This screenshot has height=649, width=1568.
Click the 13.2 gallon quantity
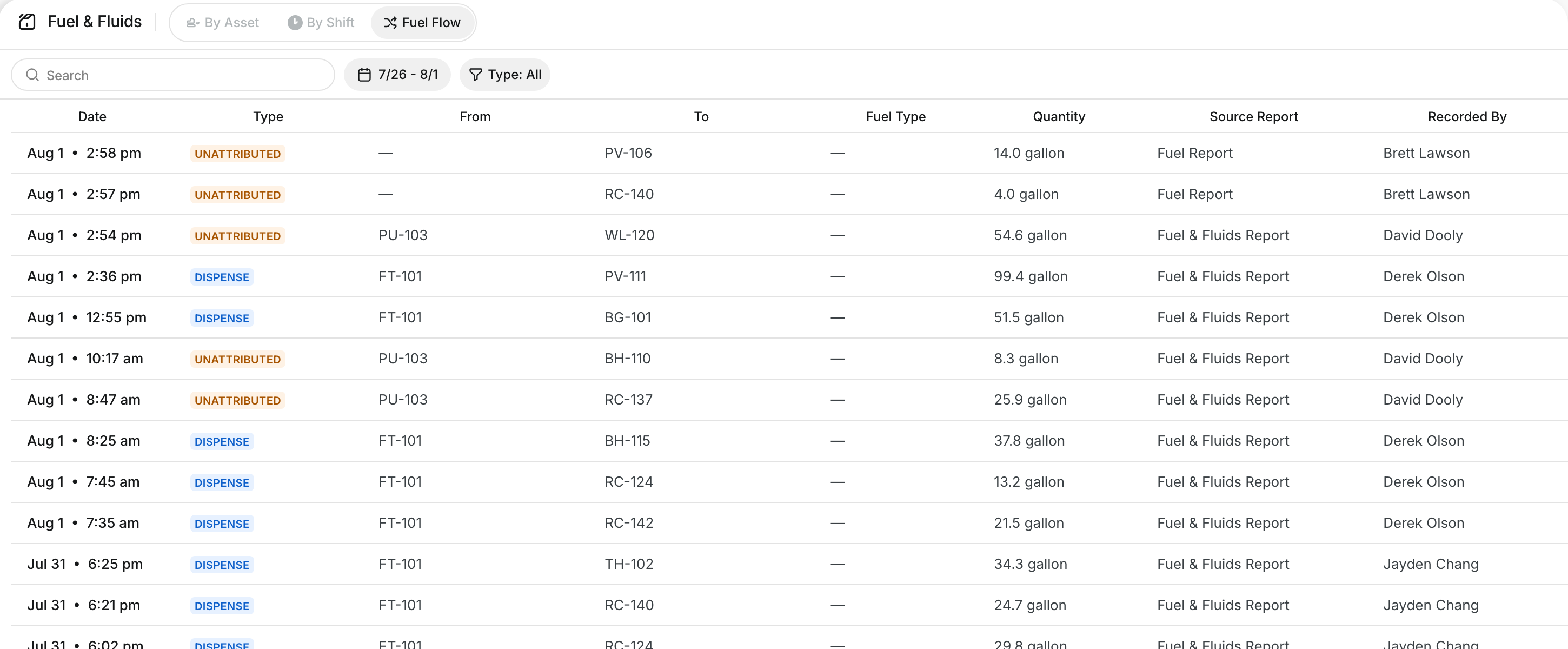[x=1029, y=482]
